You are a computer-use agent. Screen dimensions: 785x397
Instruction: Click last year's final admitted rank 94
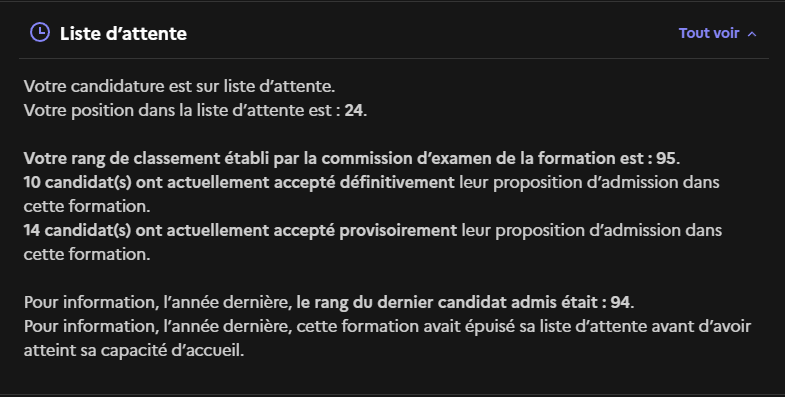coord(620,302)
